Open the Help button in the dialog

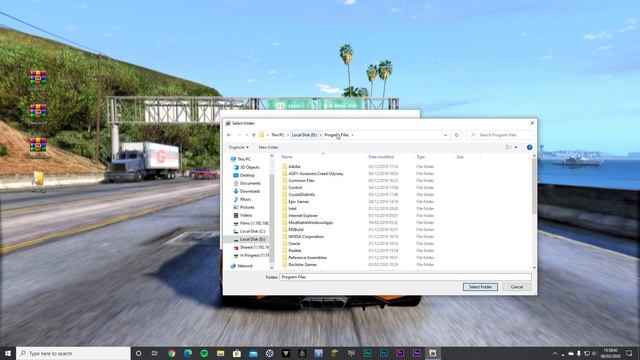pos(529,147)
